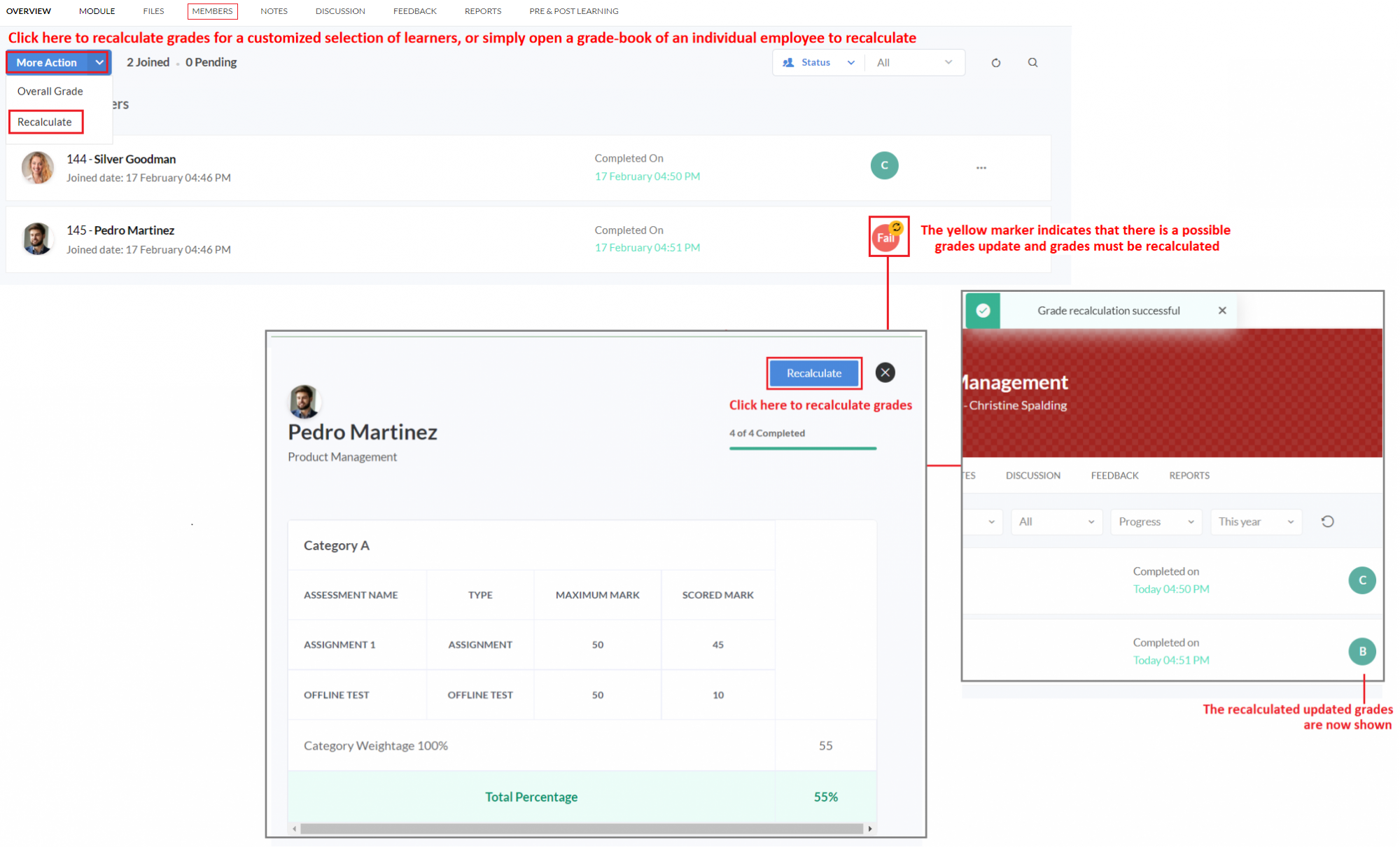
Task: Click Pedro Martinez's avatar in grade-book
Action: [x=304, y=401]
